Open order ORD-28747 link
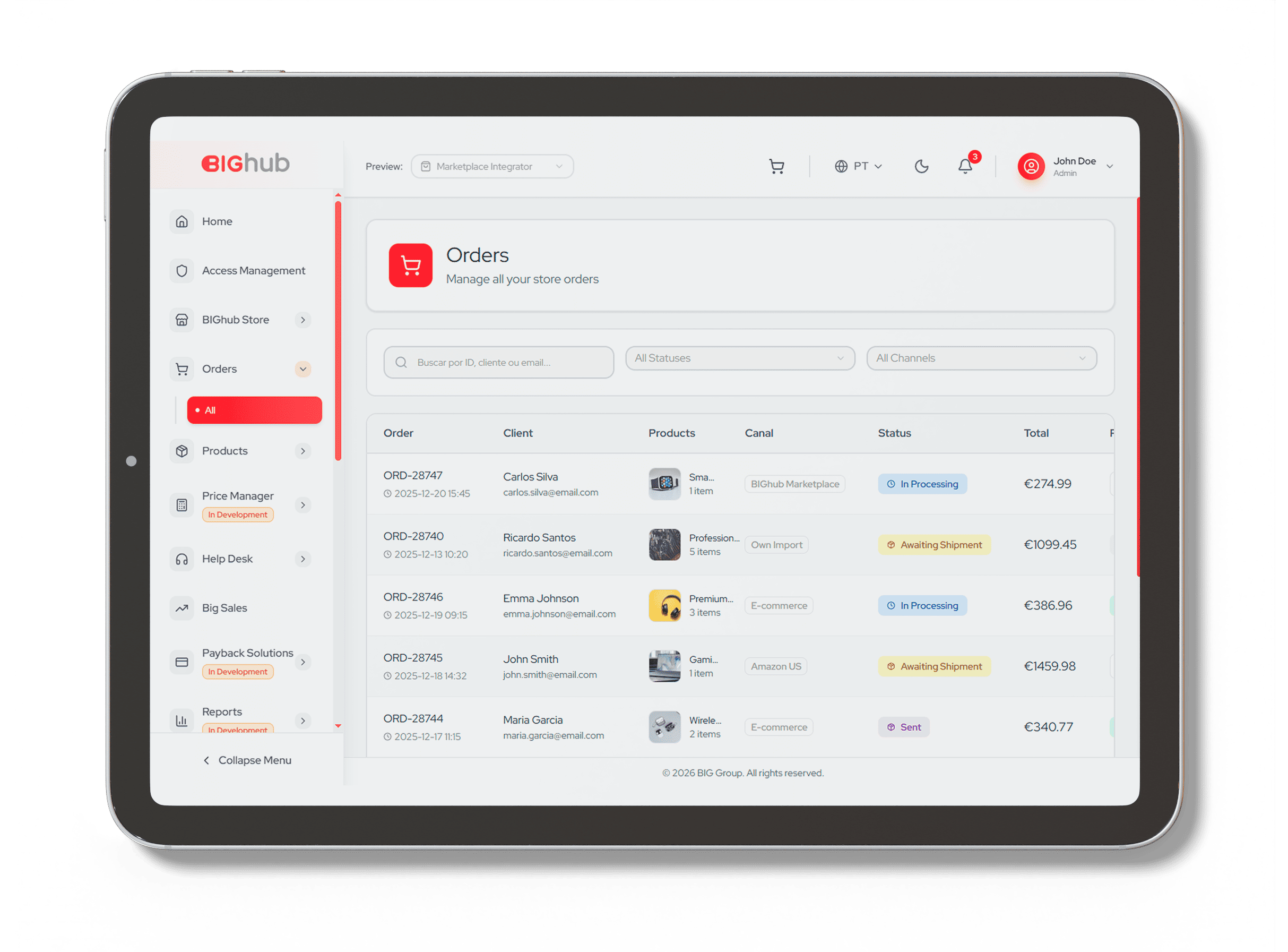Screen dimensions: 1288x952 412,475
